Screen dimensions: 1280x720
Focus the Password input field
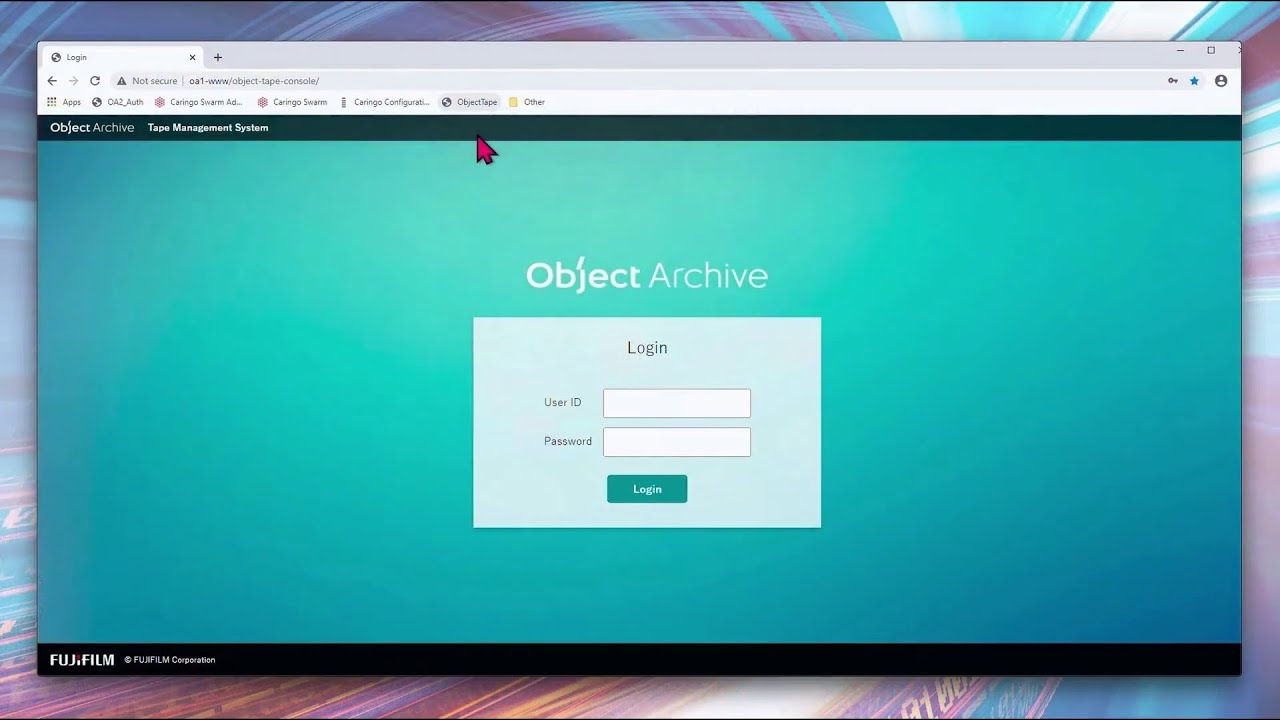(x=677, y=442)
